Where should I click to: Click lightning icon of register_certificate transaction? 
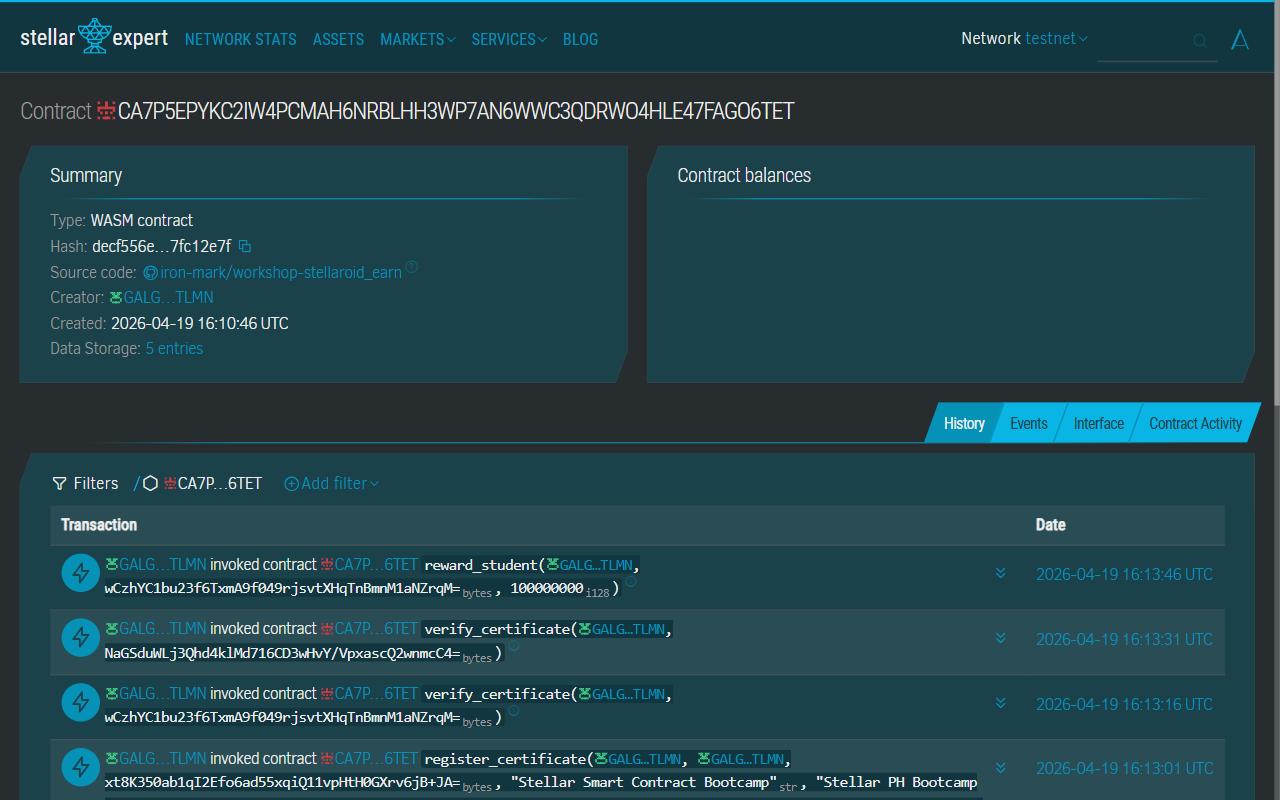pos(80,768)
